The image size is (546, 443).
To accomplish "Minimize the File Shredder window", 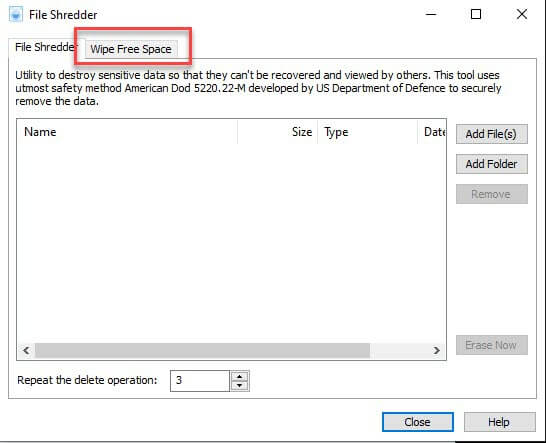I will click(x=431, y=15).
